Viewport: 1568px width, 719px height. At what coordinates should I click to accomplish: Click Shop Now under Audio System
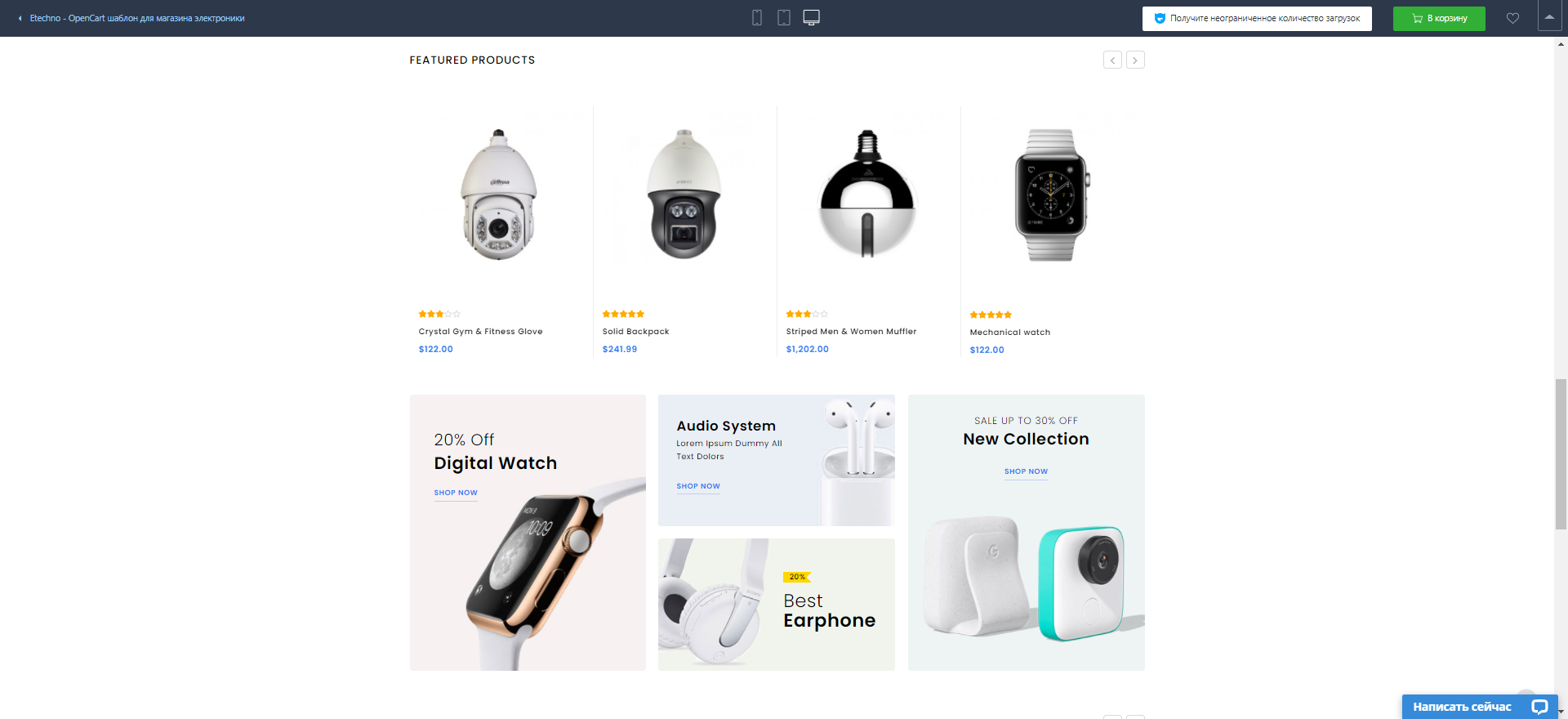tap(698, 486)
